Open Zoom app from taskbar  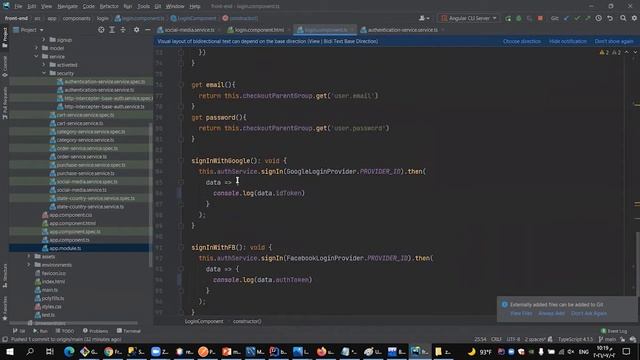(x=159, y=351)
